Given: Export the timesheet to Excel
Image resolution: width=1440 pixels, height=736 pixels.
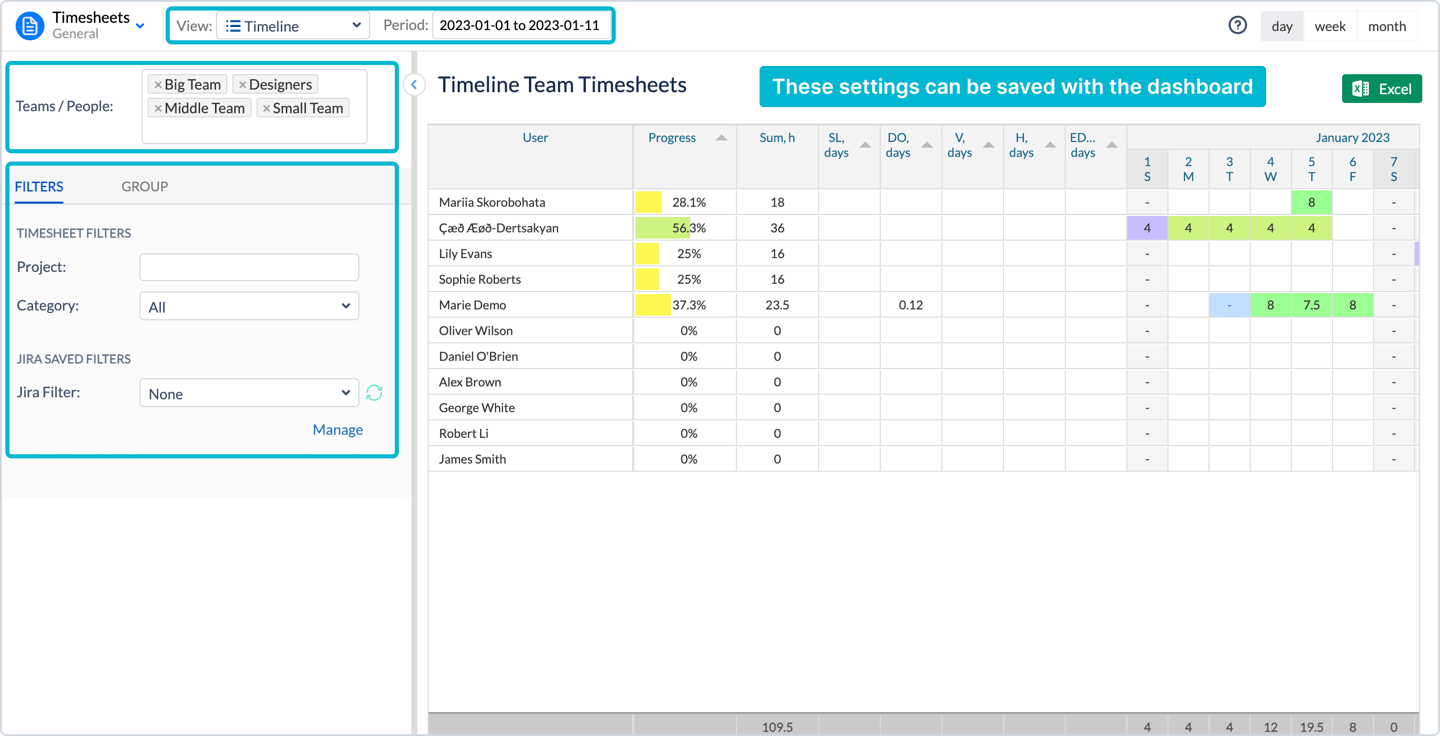Looking at the screenshot, I should (1381, 89).
